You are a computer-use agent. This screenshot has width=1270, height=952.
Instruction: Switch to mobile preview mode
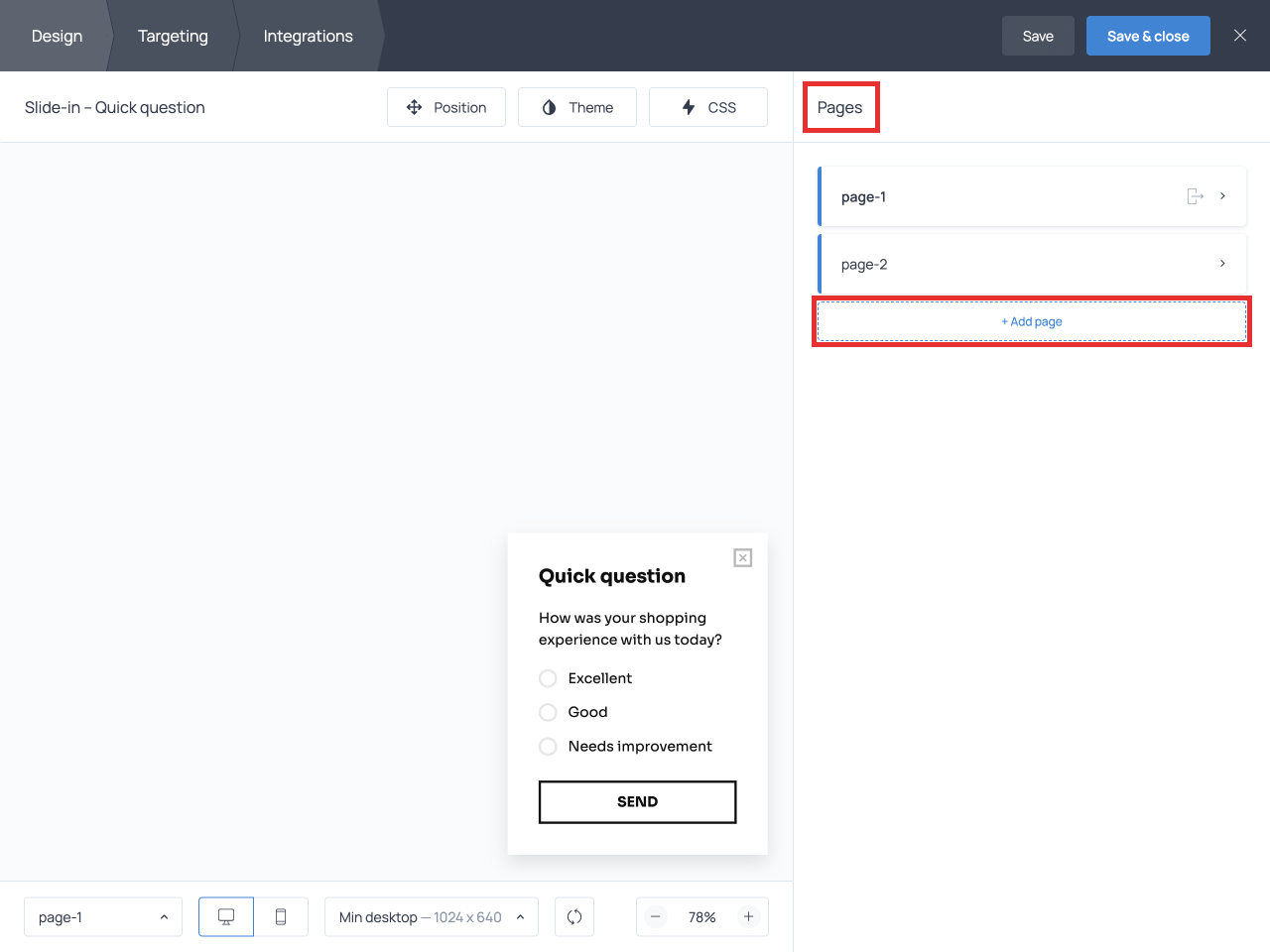(x=281, y=917)
